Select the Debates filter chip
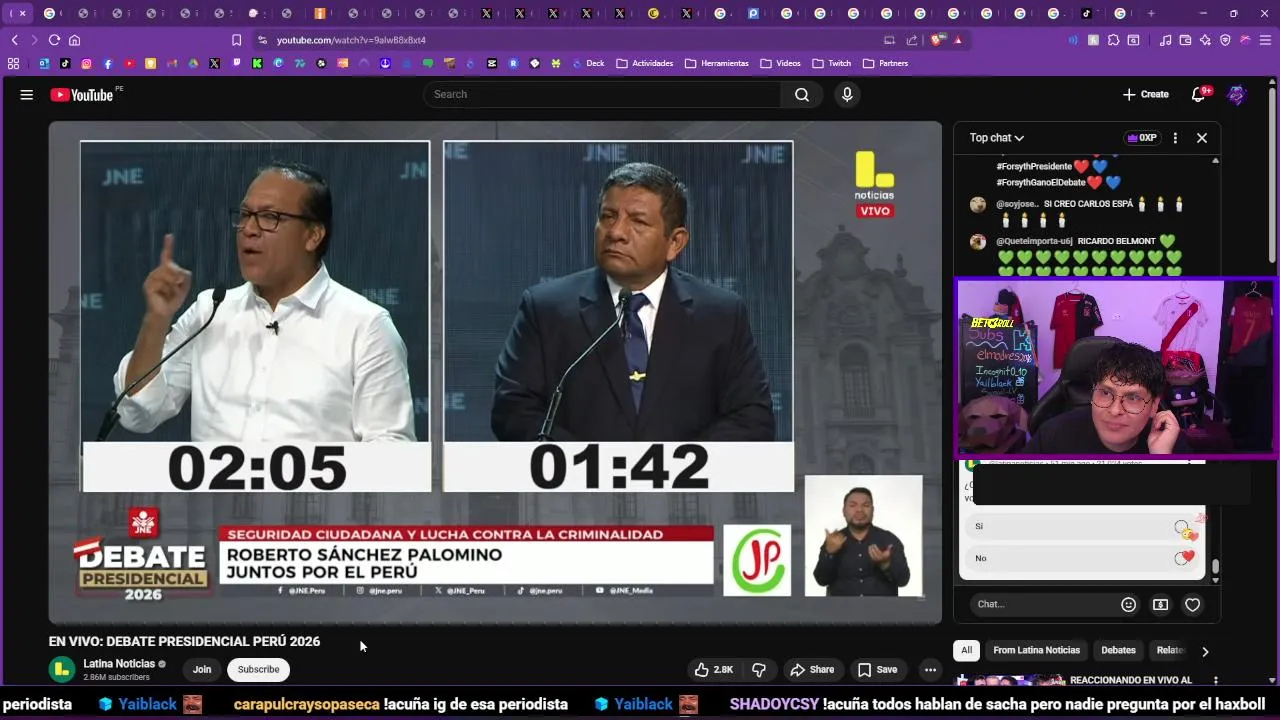This screenshot has width=1280, height=720. coord(1118,650)
